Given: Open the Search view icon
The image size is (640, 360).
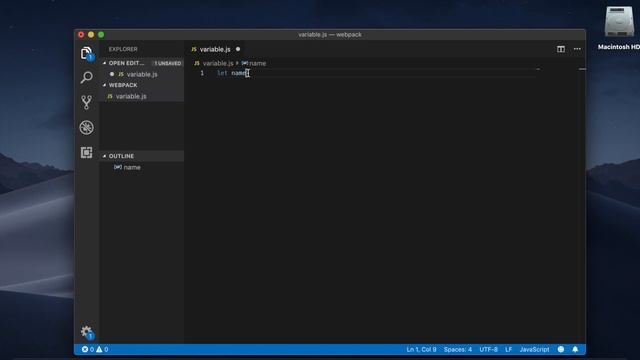Looking at the screenshot, I should coord(86,77).
